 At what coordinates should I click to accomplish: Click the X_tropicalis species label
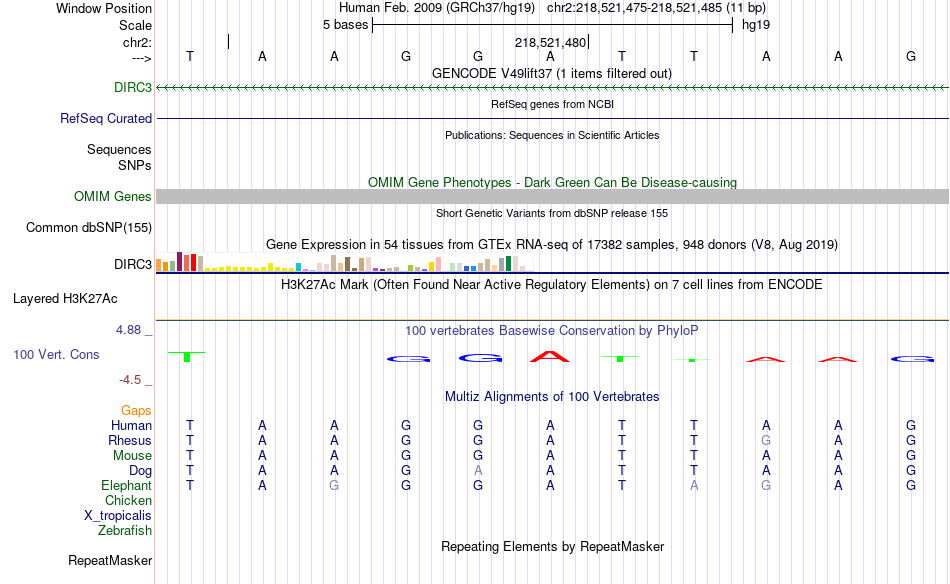coord(118,515)
